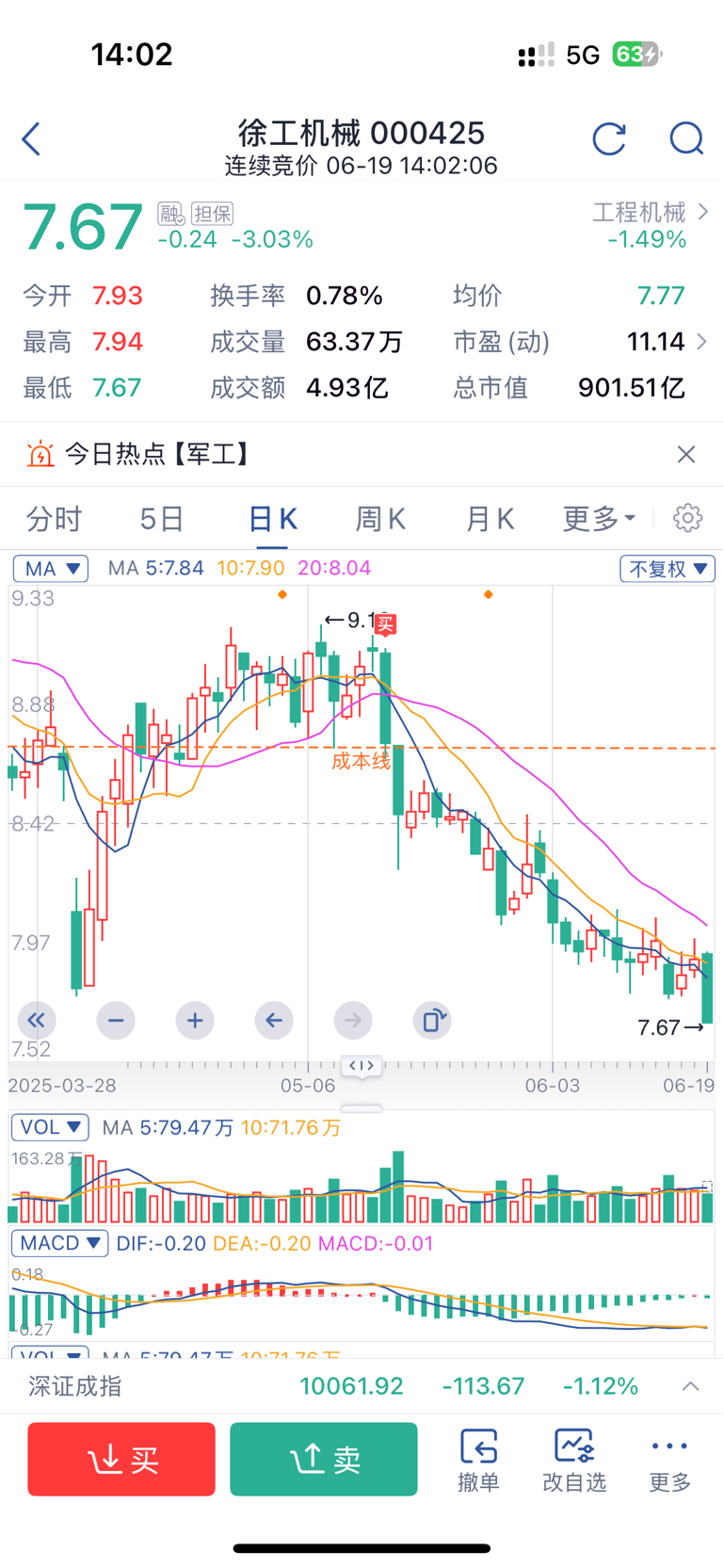This screenshot has height=1568, width=724.
Task: Tap the volume bar chart
Action: [x=362, y=1185]
